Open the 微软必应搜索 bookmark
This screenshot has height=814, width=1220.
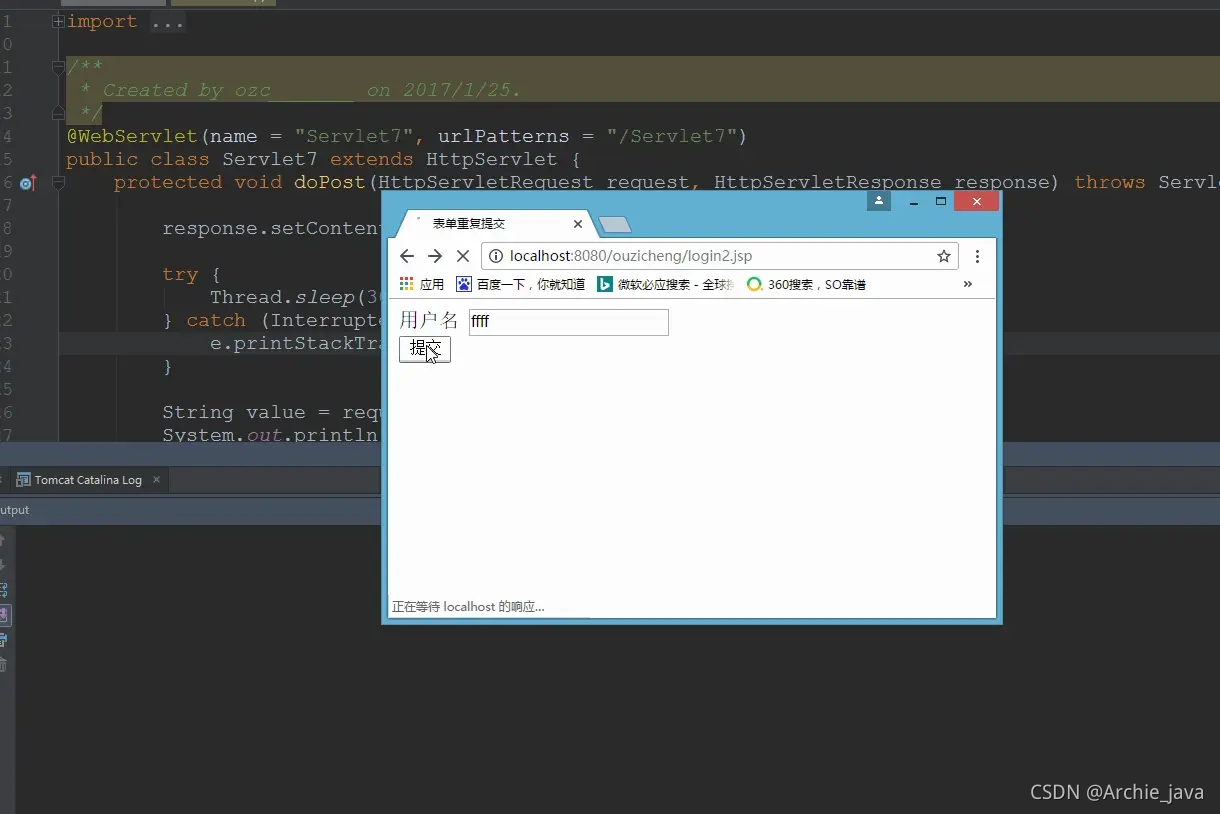pyautogui.click(x=666, y=284)
